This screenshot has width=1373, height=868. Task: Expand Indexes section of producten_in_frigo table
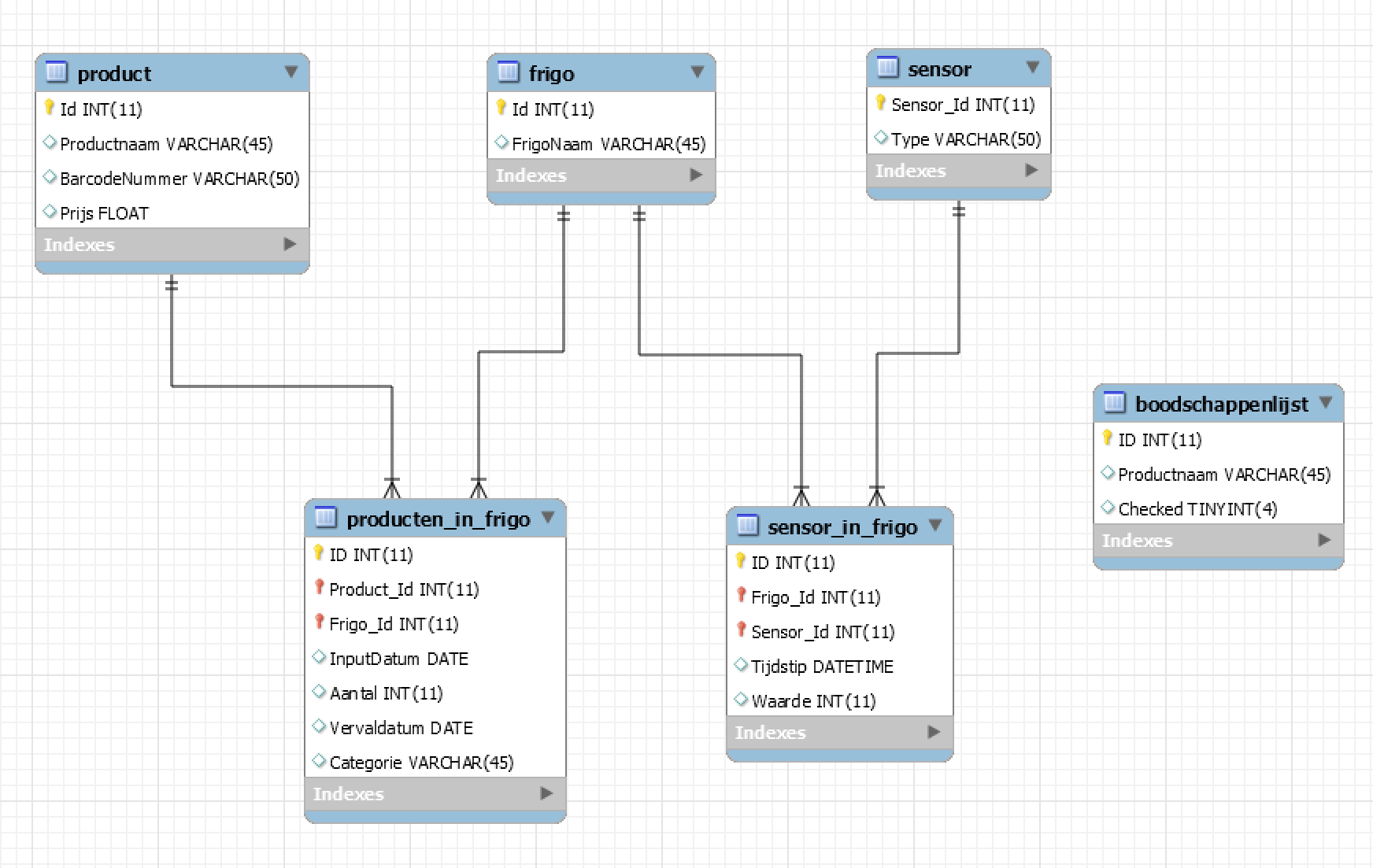click(546, 793)
